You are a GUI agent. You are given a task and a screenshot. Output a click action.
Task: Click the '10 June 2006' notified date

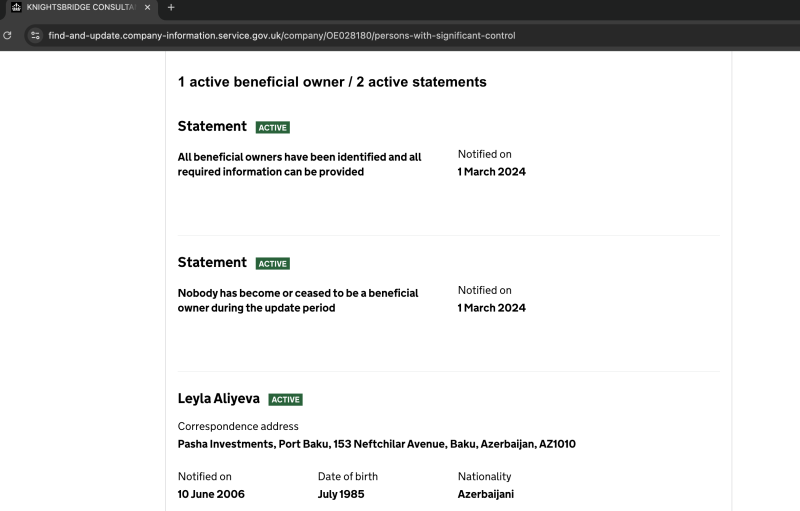[x=211, y=494]
